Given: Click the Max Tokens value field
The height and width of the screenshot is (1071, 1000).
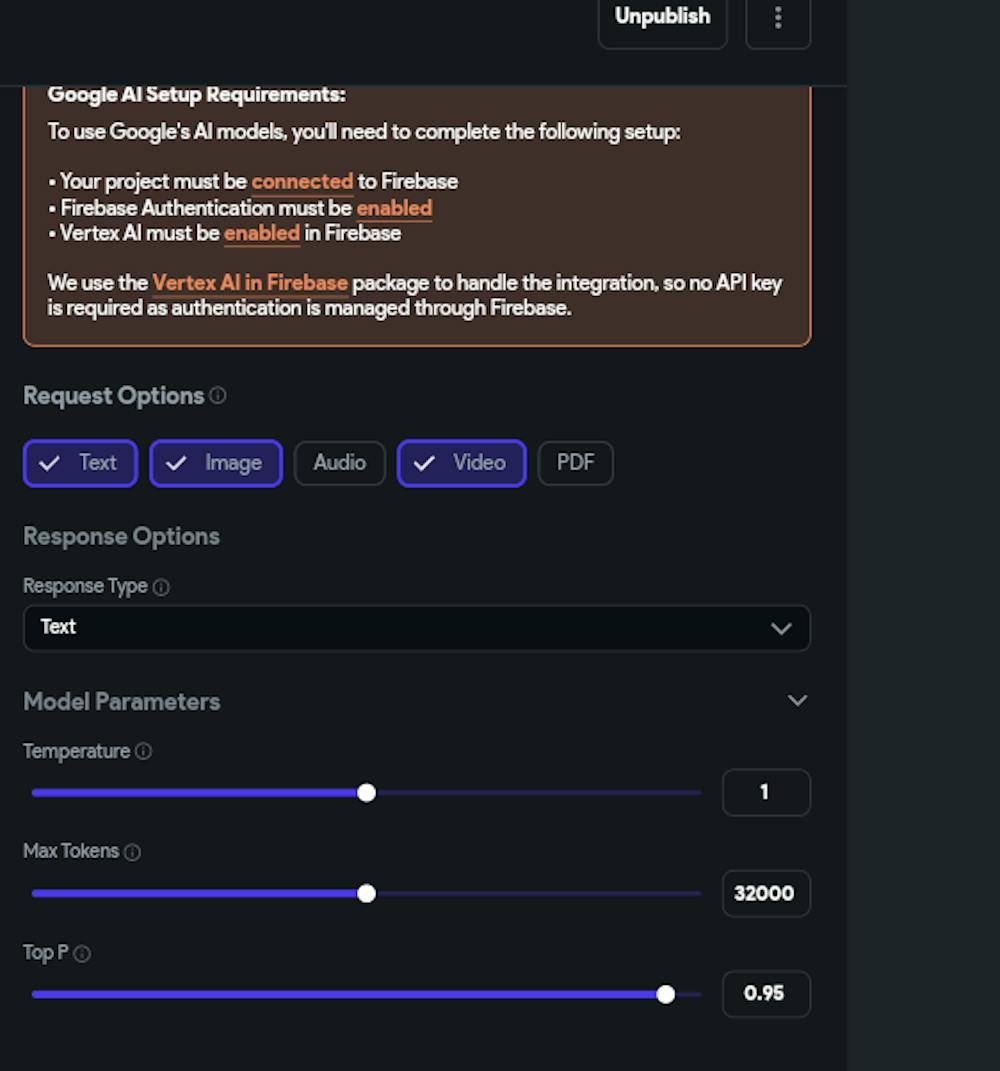Looking at the screenshot, I should coord(765,893).
